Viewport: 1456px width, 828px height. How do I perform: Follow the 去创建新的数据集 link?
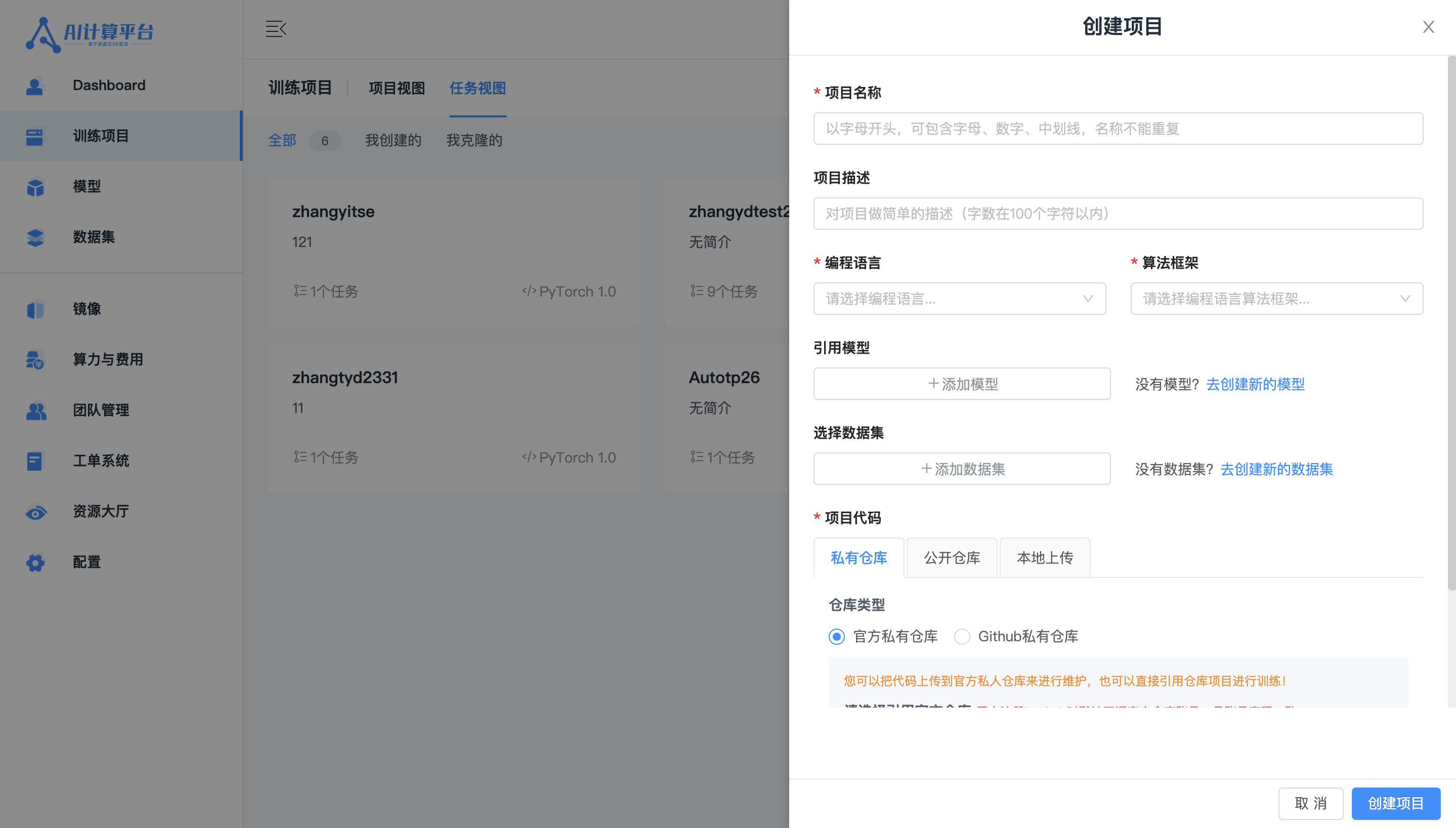(1276, 470)
